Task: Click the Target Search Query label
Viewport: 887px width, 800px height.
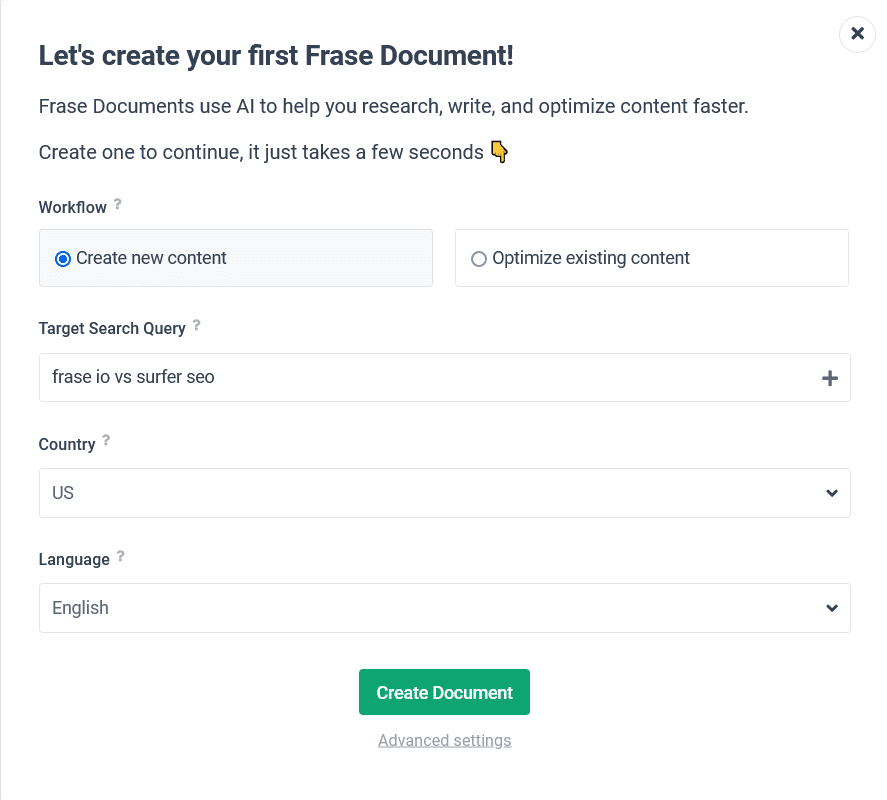Action: [x=112, y=329]
